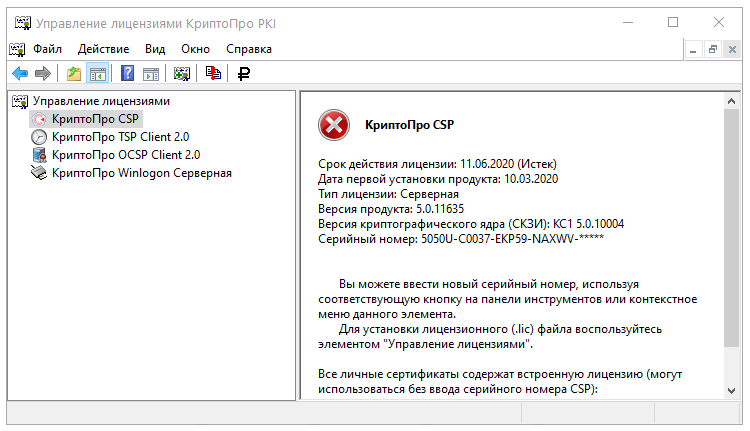Open the blue Help question-mark icon
The width and height of the screenshot is (750, 431).
point(128,73)
